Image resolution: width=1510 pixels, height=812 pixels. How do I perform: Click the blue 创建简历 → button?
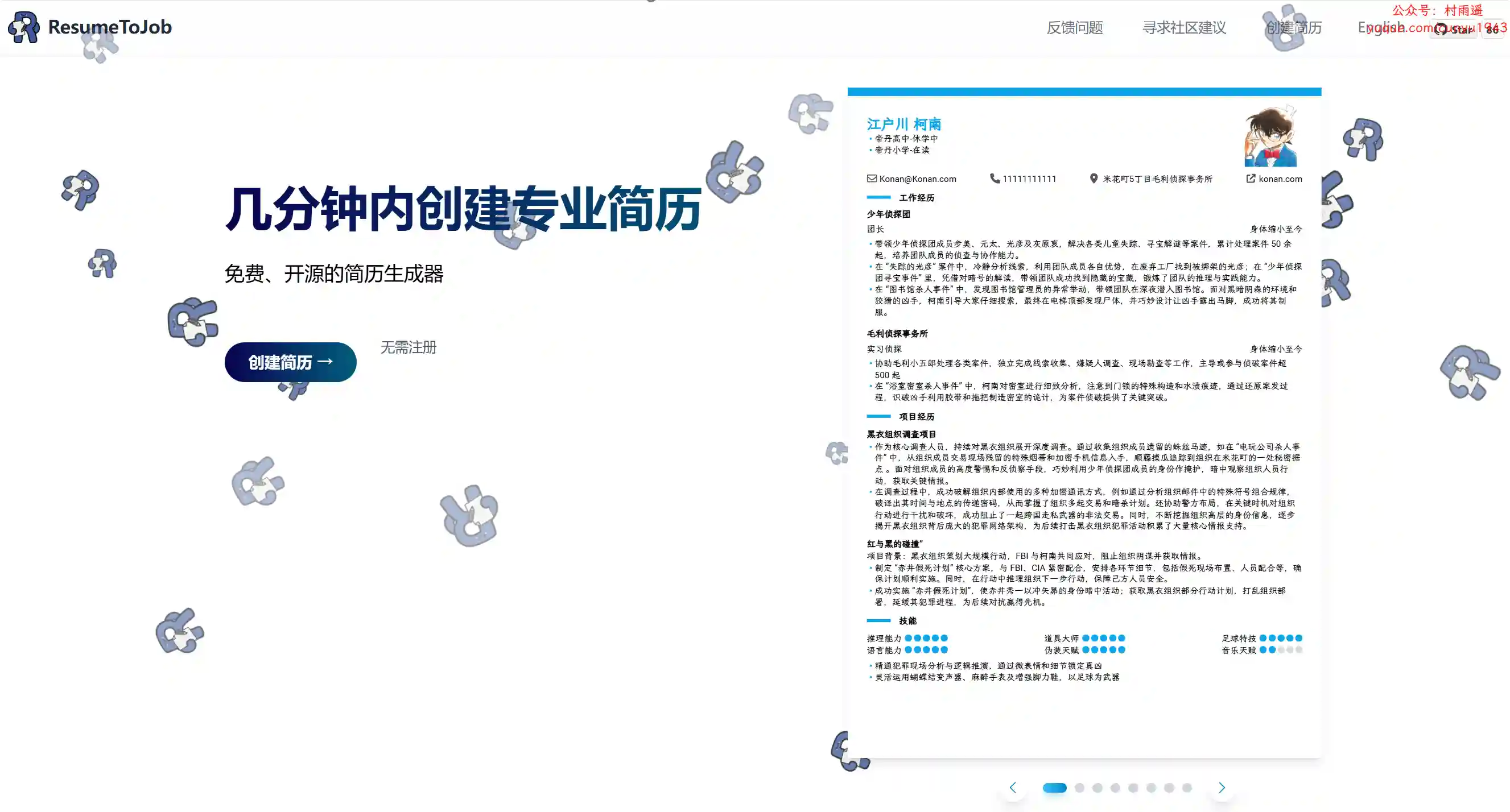click(x=290, y=362)
